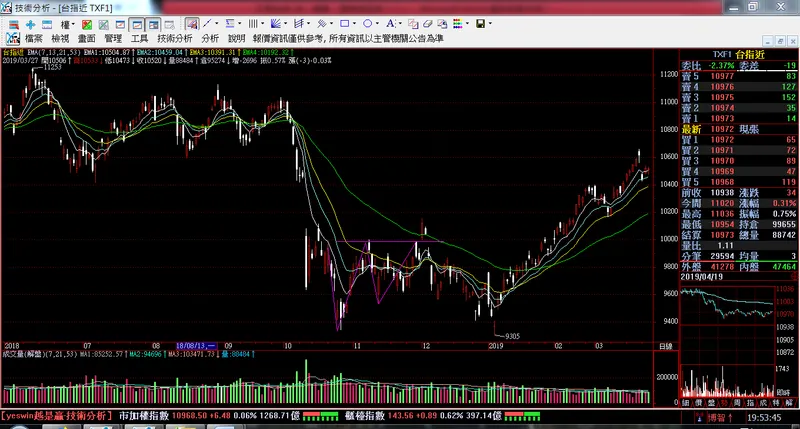
Task: Click the small chart window icon with red line
Action: (x=120, y=24)
